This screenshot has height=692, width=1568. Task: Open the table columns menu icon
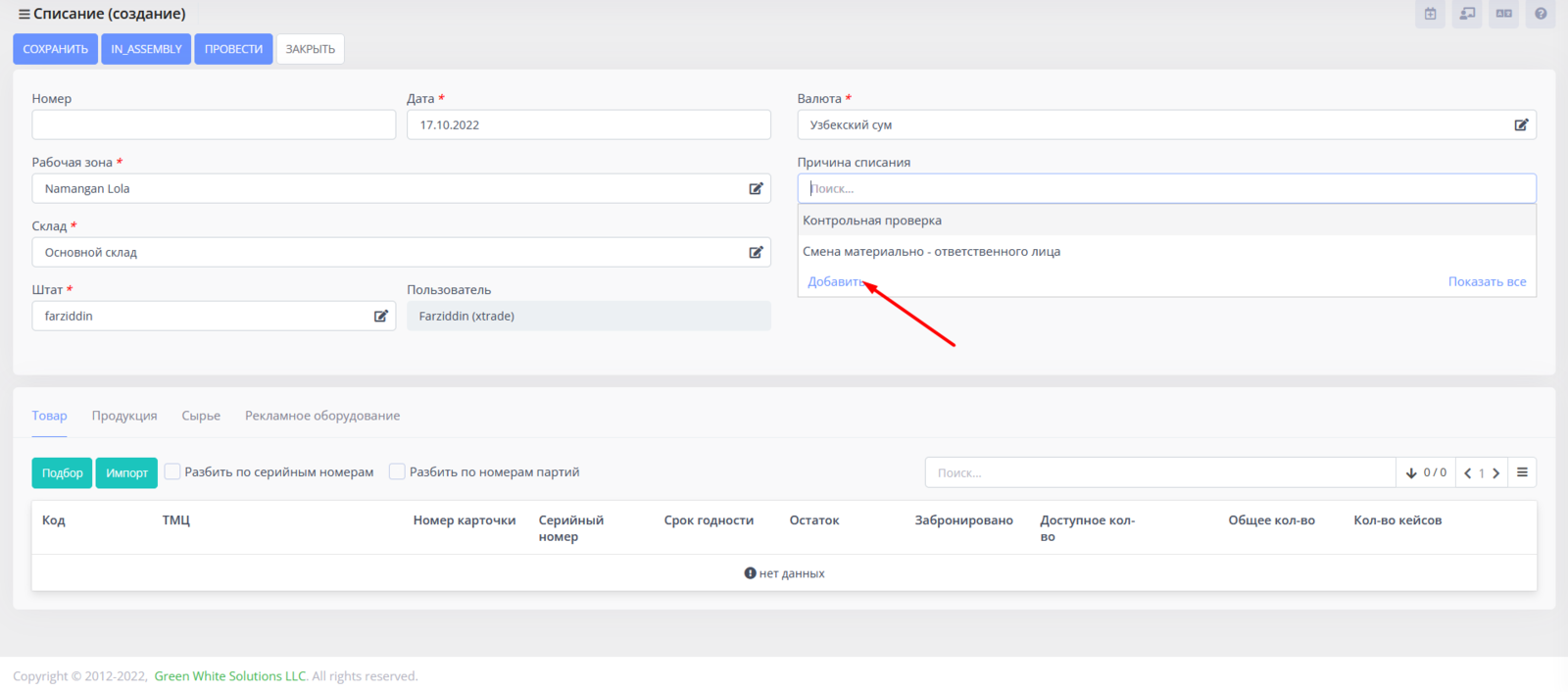click(1522, 472)
